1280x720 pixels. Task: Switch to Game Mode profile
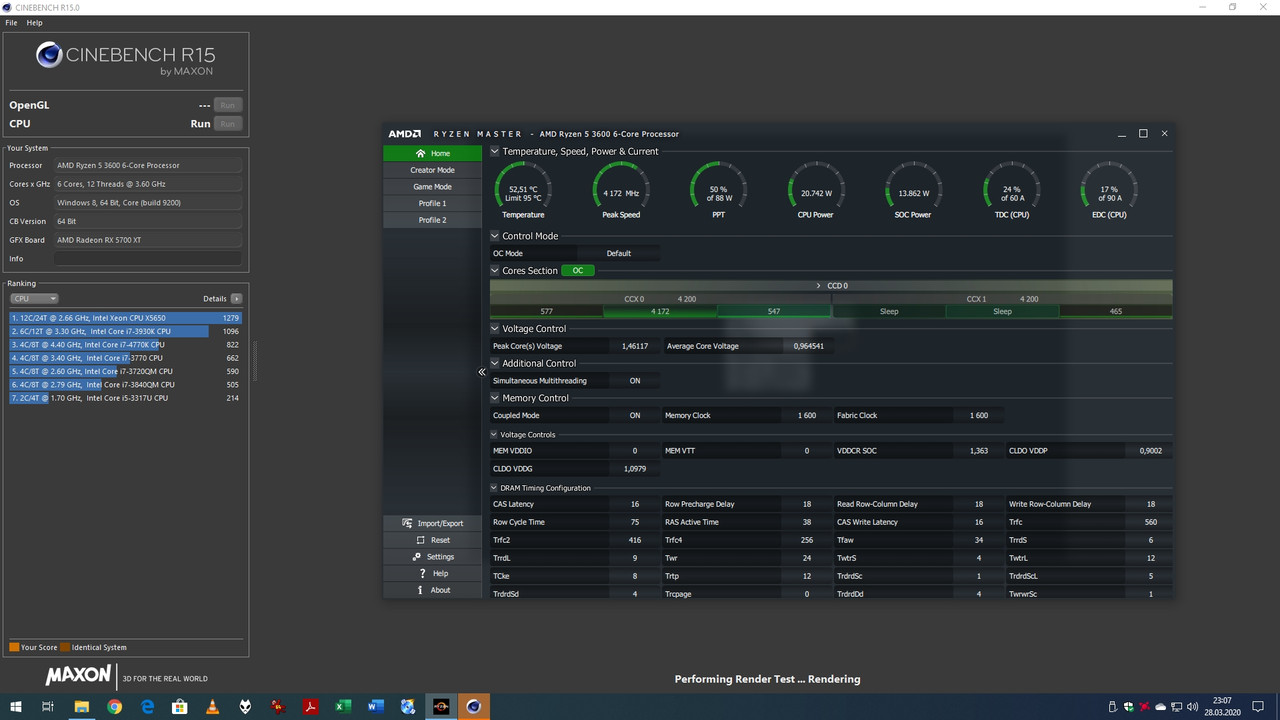pyautogui.click(x=432, y=187)
